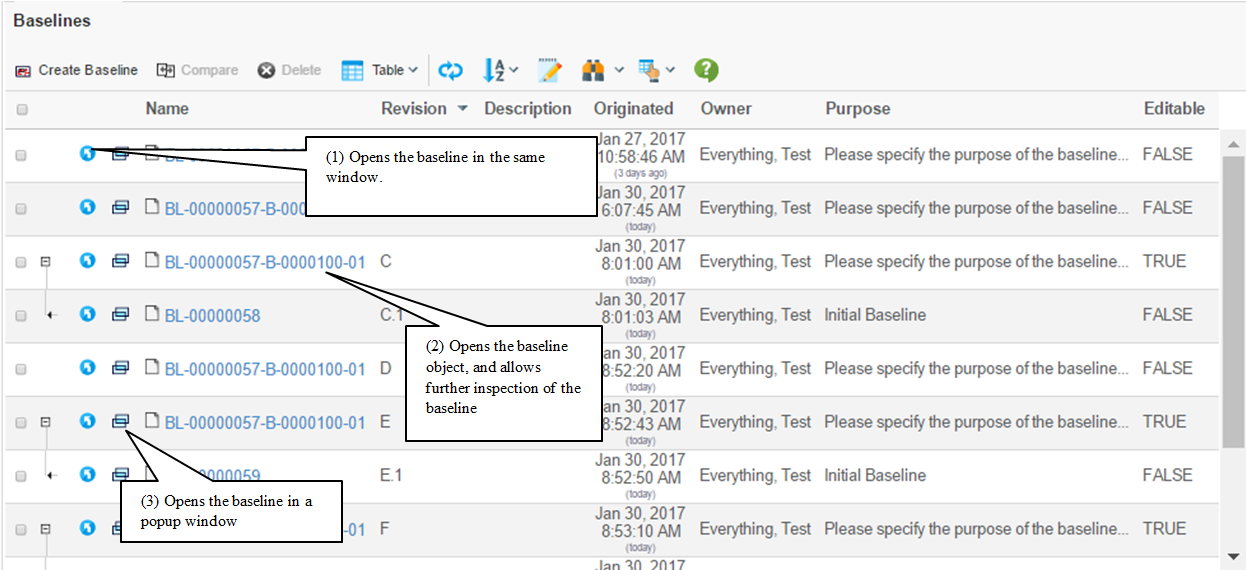Click the binoculars find icon
This screenshot has height=570, width=1246.
tap(594, 70)
